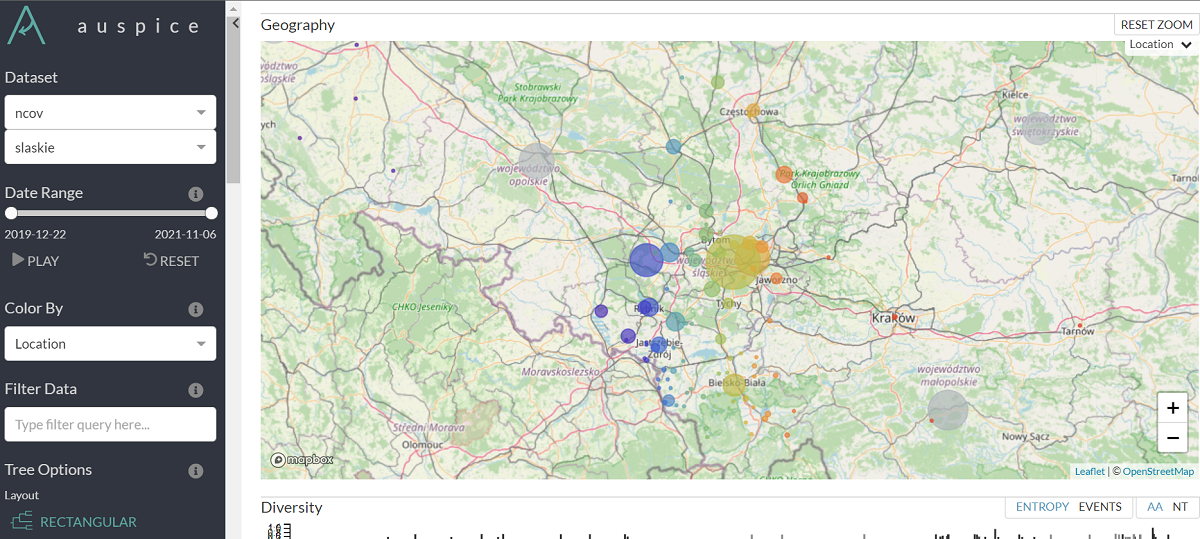Open the map Location resolution dropdown
This screenshot has height=539, width=1200.
coord(1160,45)
